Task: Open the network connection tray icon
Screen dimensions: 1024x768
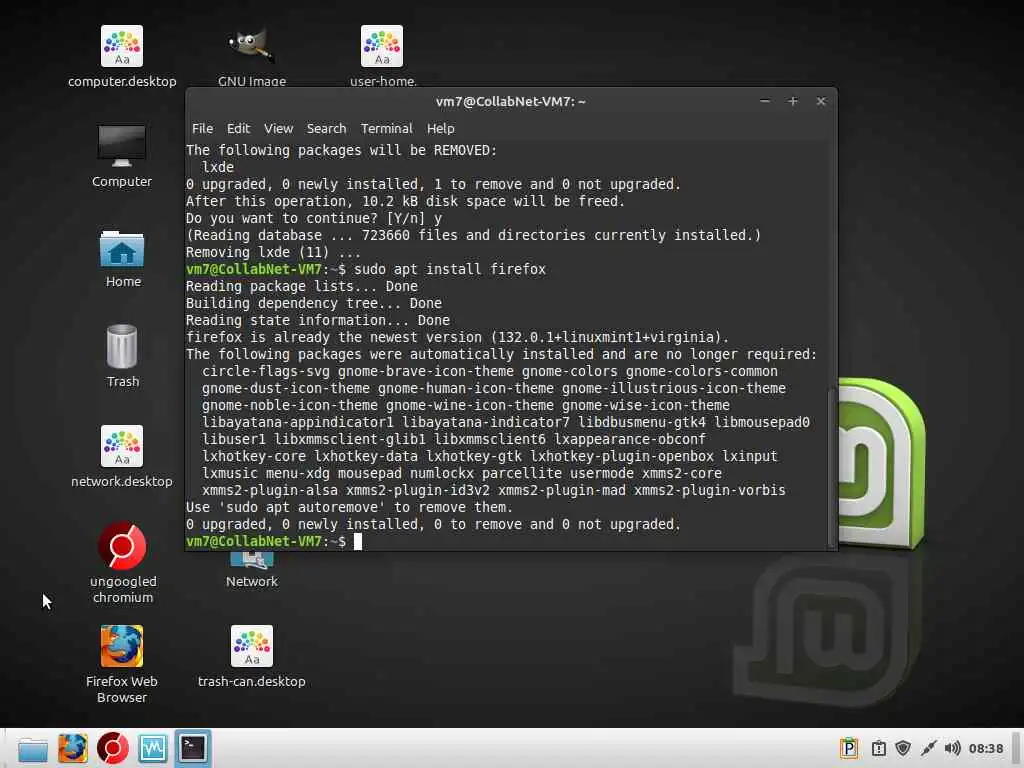Action: 928,748
